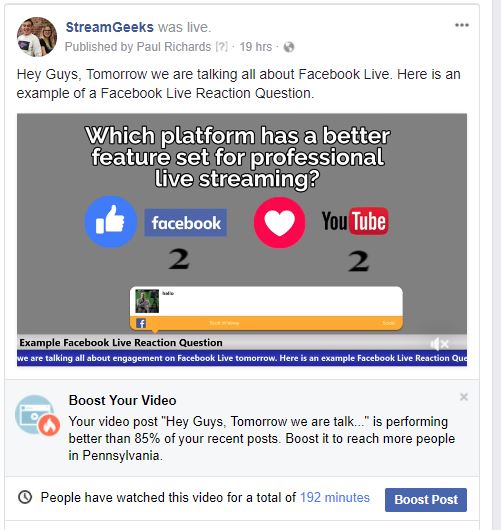This screenshot has height=530, width=501.
Task: Click the question mark beside Paul Richards
Action: [221, 47]
